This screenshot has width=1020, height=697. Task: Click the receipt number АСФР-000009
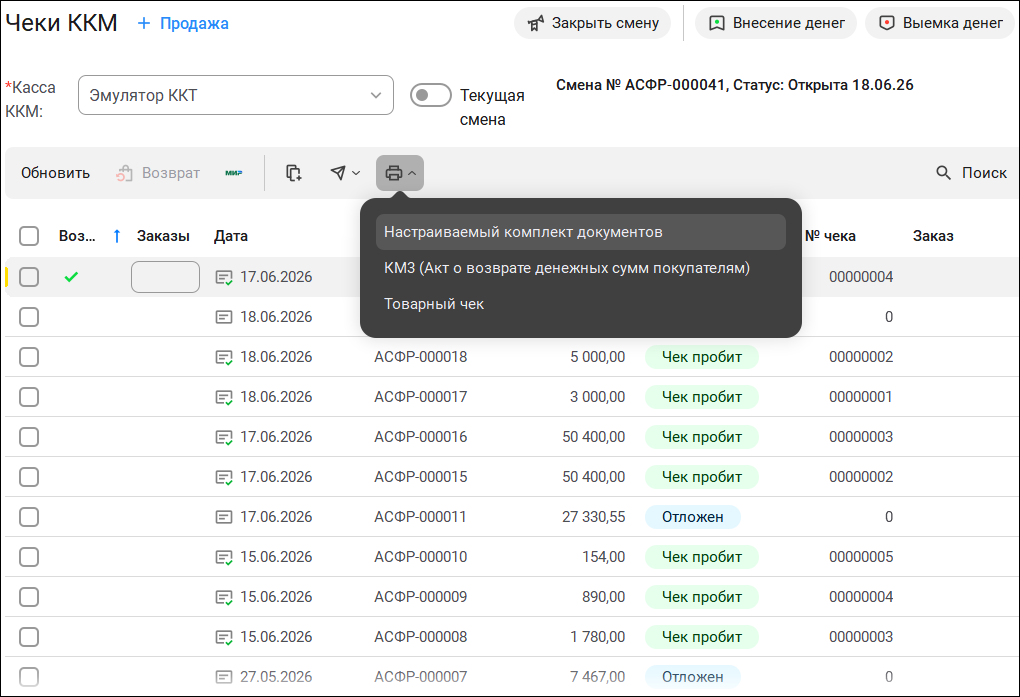point(420,597)
